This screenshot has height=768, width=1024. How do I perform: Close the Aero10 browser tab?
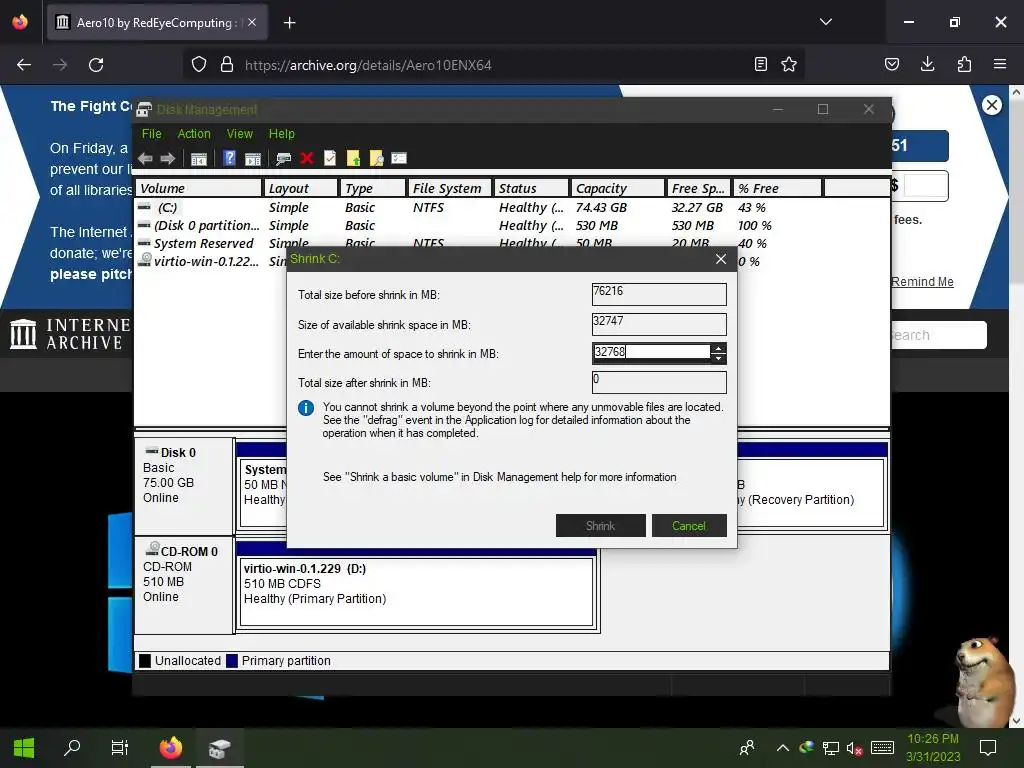pos(252,23)
